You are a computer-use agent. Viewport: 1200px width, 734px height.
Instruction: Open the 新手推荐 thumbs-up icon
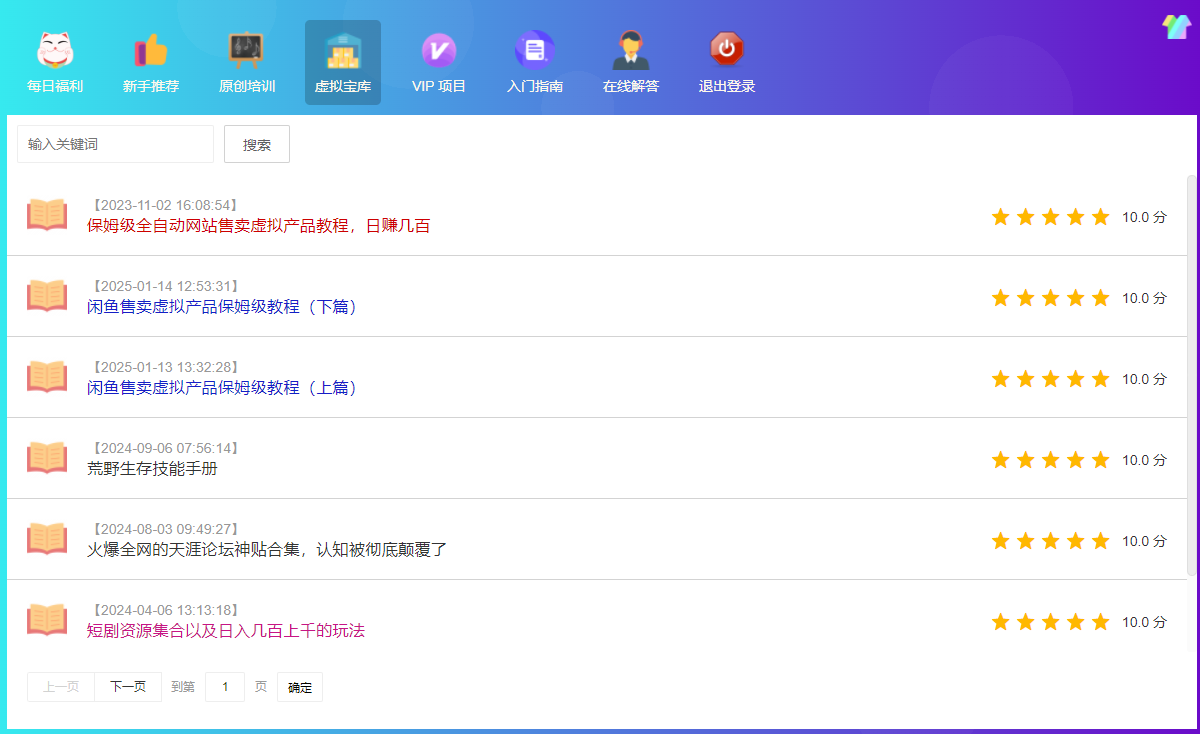(x=151, y=49)
